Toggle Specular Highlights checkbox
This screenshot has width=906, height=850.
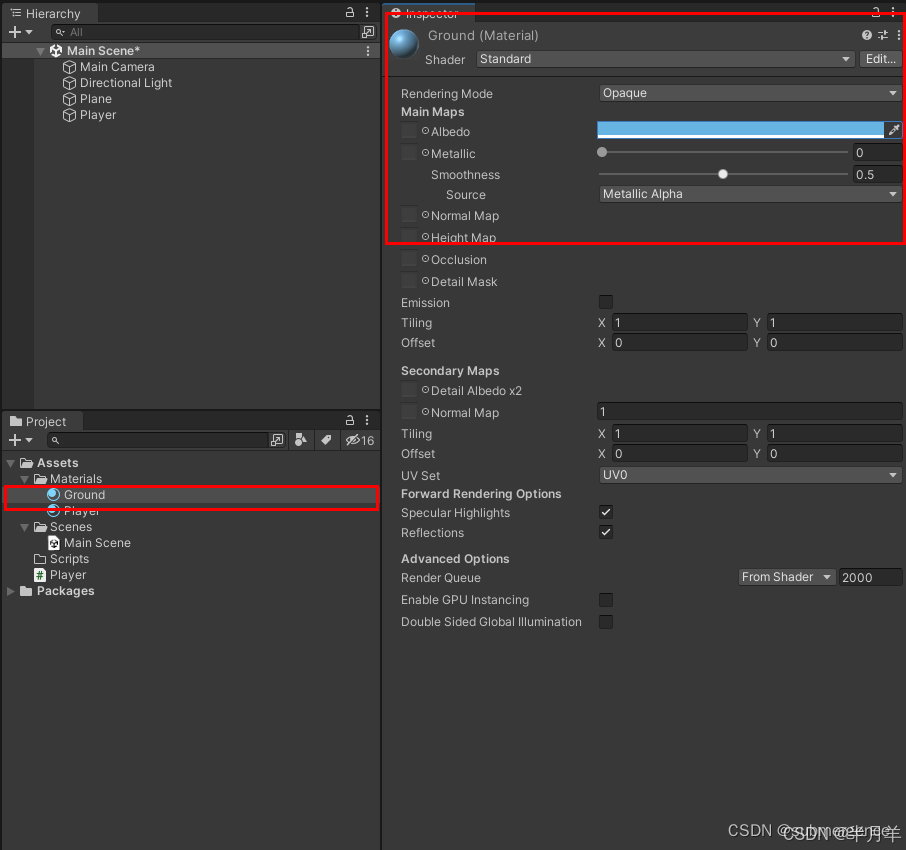point(606,512)
